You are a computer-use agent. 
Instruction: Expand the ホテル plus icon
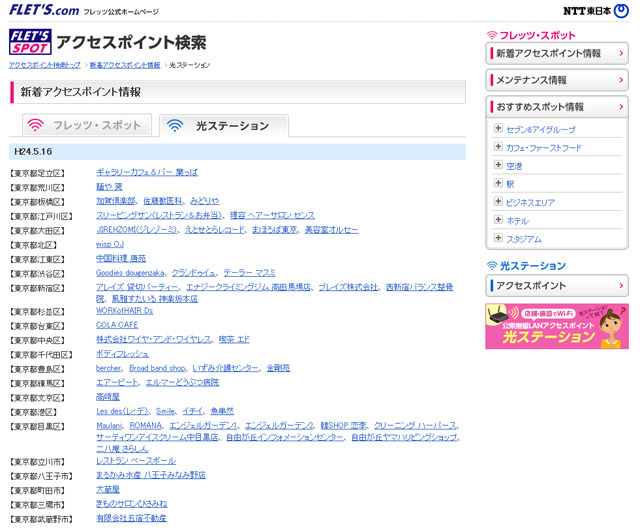point(498,219)
